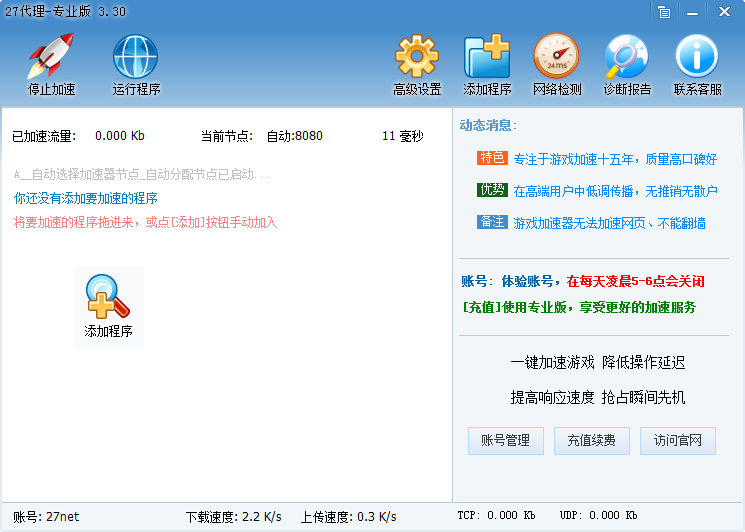
Task: Open the 访问官网 button
Action: tap(678, 441)
